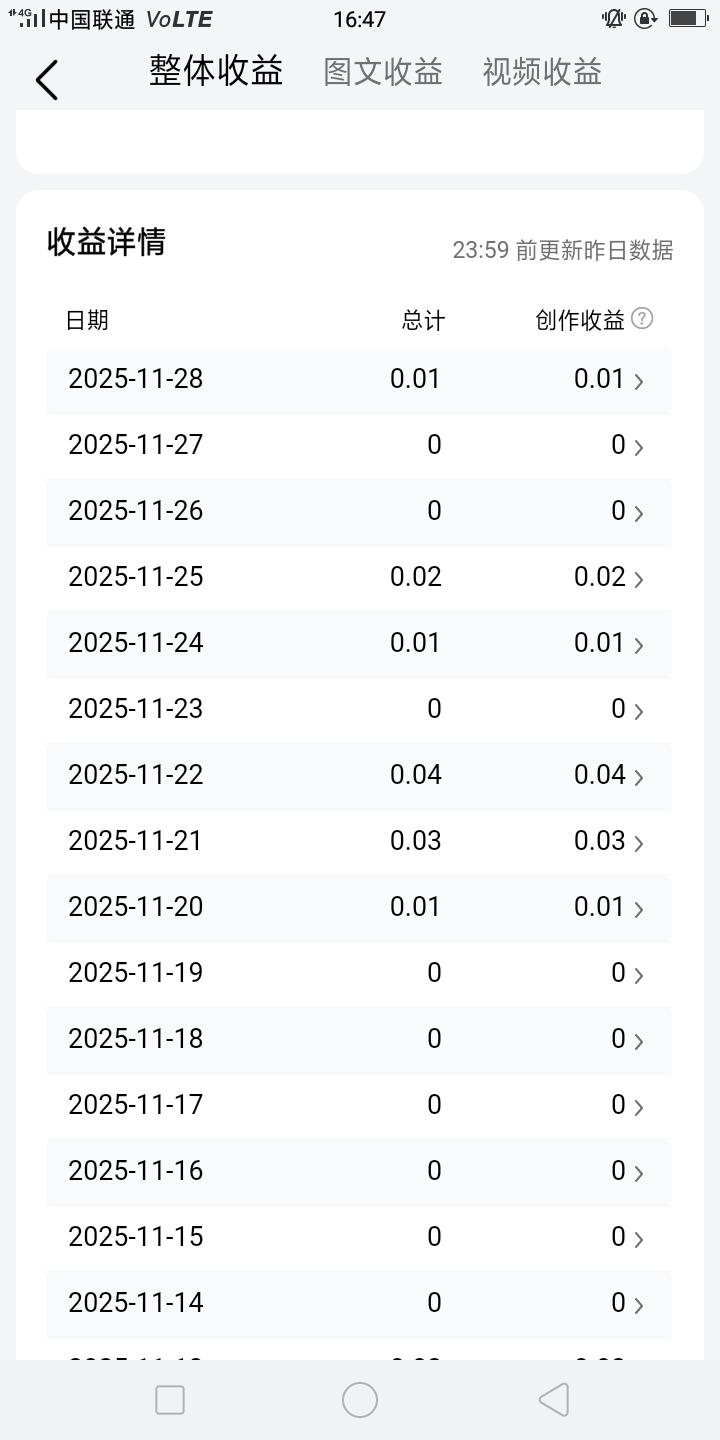
Task: Expand details chevron for 2025-11-28
Action: pos(639,381)
